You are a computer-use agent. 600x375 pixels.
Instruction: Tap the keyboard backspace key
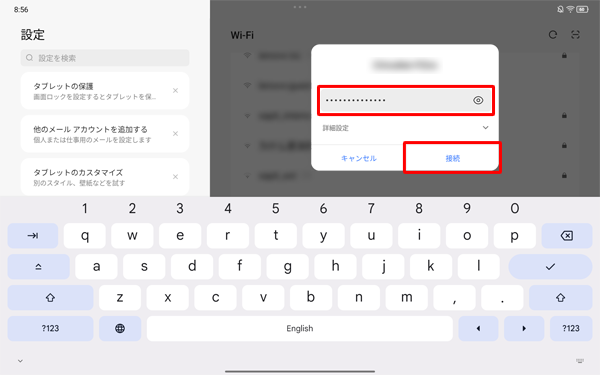coord(567,236)
